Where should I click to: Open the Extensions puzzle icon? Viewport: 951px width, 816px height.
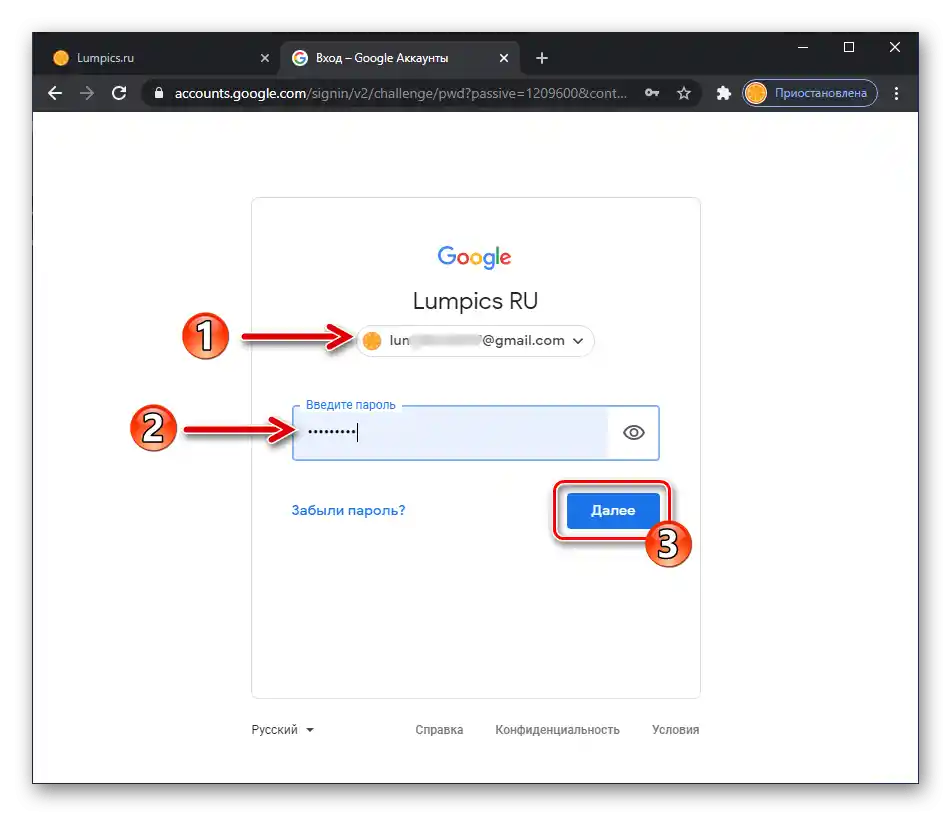pyautogui.click(x=723, y=93)
